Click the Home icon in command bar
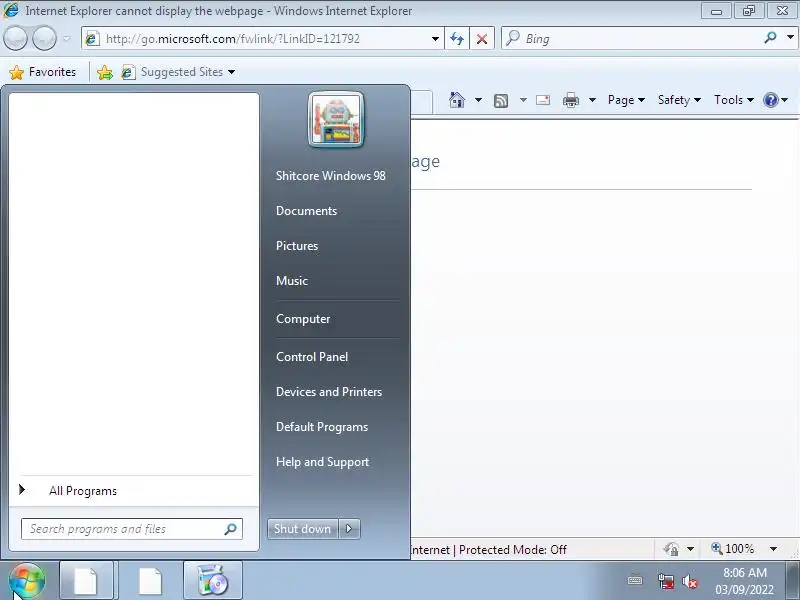 point(457,100)
